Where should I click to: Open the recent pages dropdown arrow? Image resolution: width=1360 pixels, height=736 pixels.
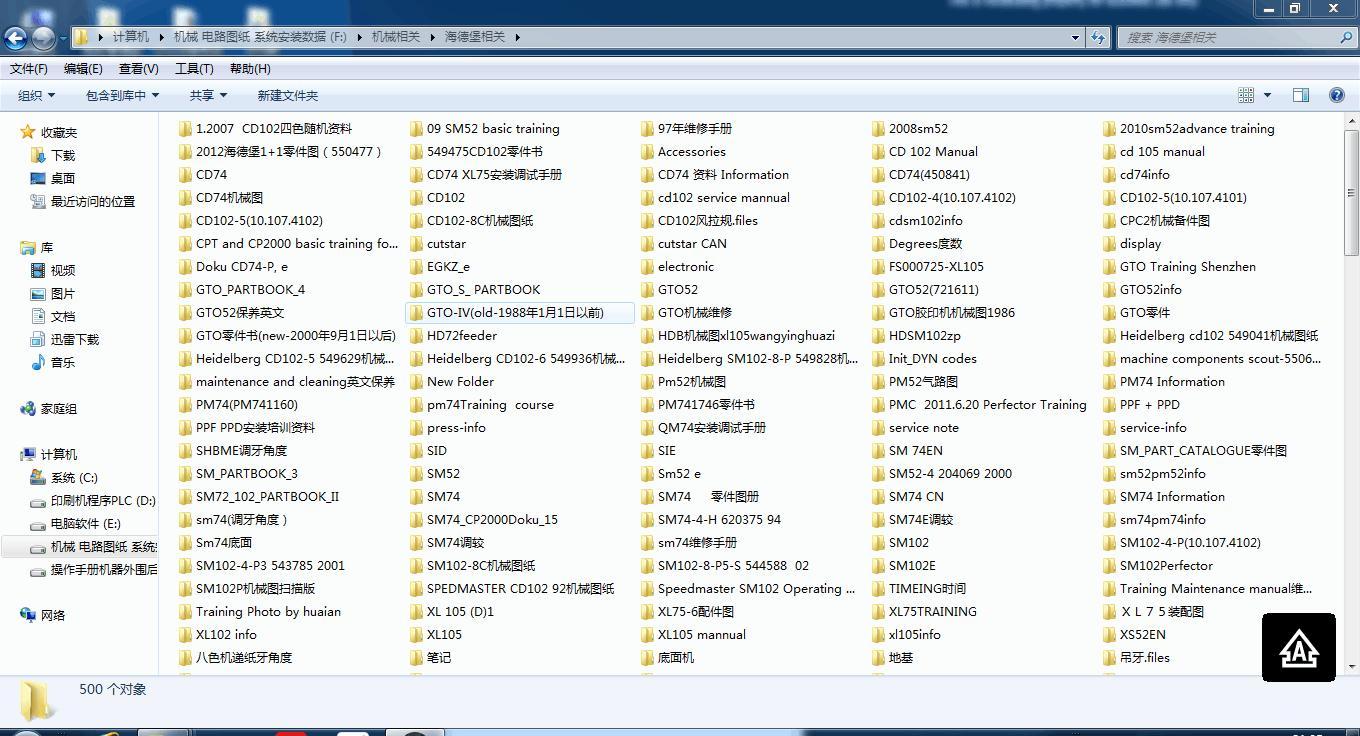(x=63, y=38)
